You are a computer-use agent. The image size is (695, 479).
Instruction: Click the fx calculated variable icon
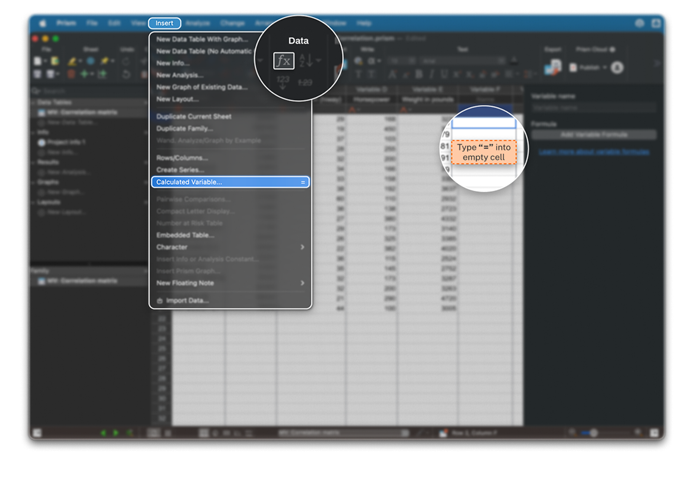pyautogui.click(x=284, y=61)
